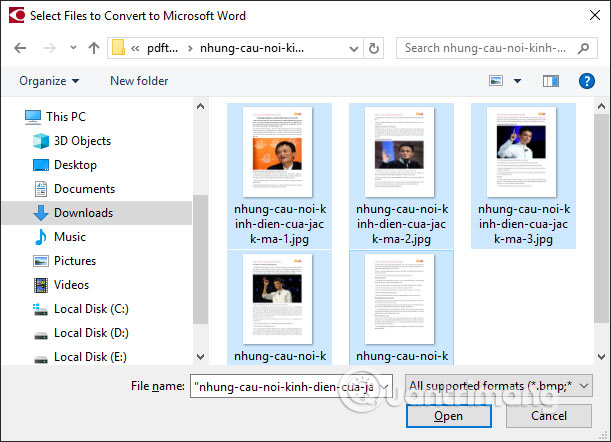Click the address bar folder icon
The width and height of the screenshot is (611, 442).
pyautogui.click(x=118, y=48)
